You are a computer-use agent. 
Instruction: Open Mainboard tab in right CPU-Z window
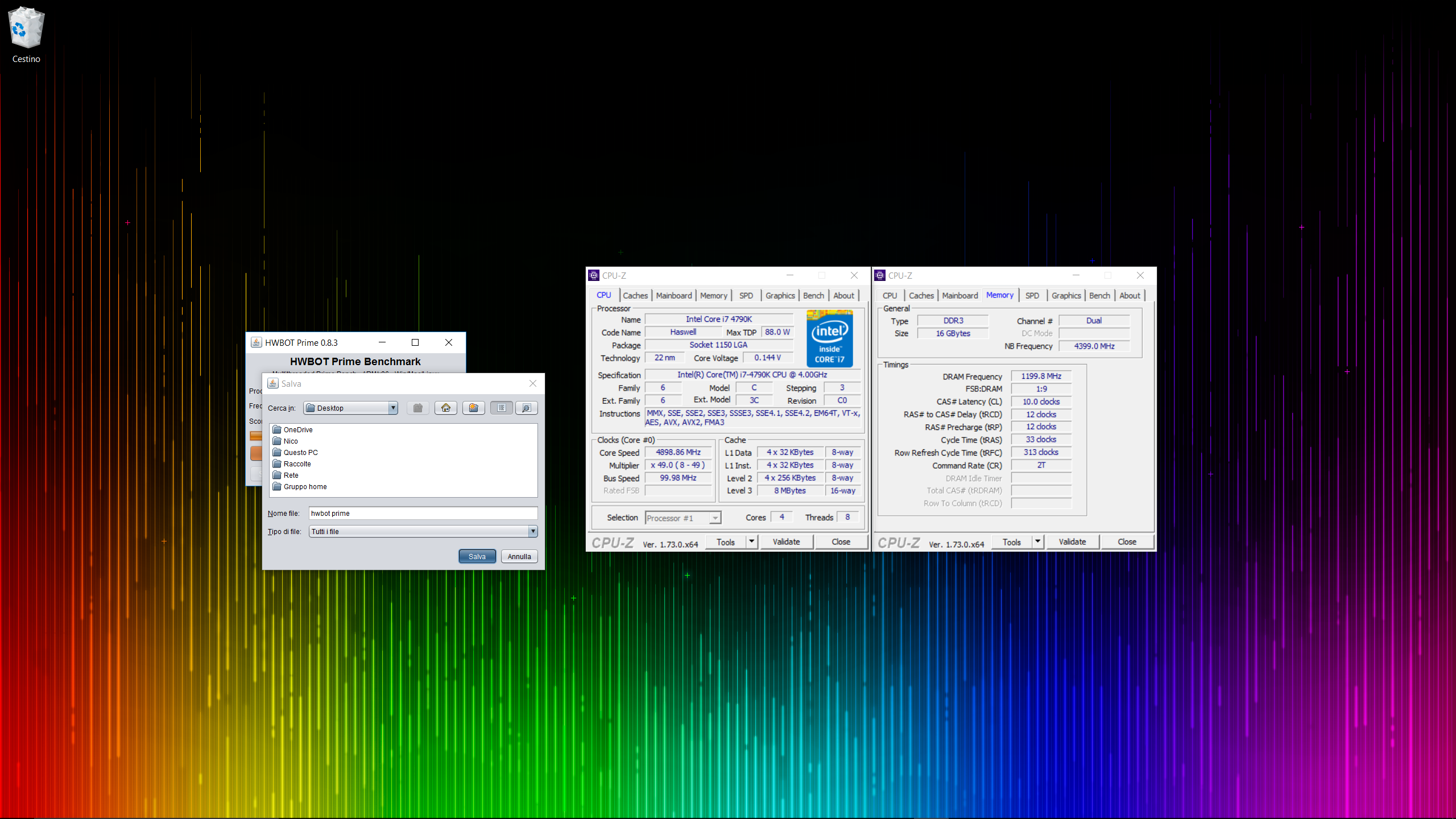[x=960, y=296]
